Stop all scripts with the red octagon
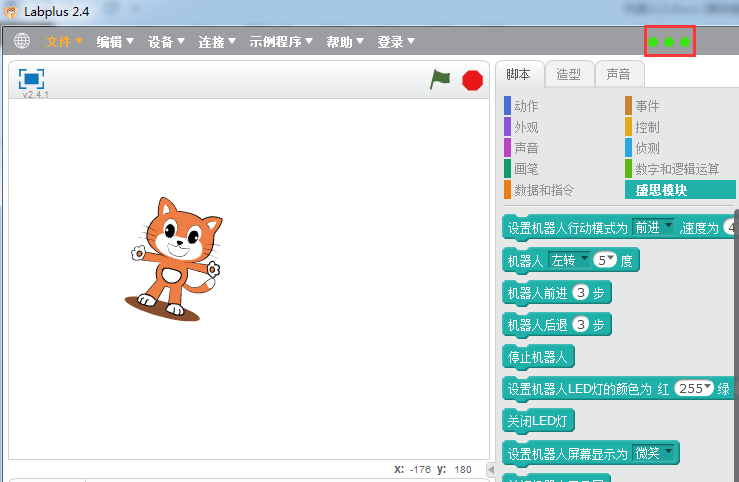This screenshot has height=482, width=739. click(472, 80)
